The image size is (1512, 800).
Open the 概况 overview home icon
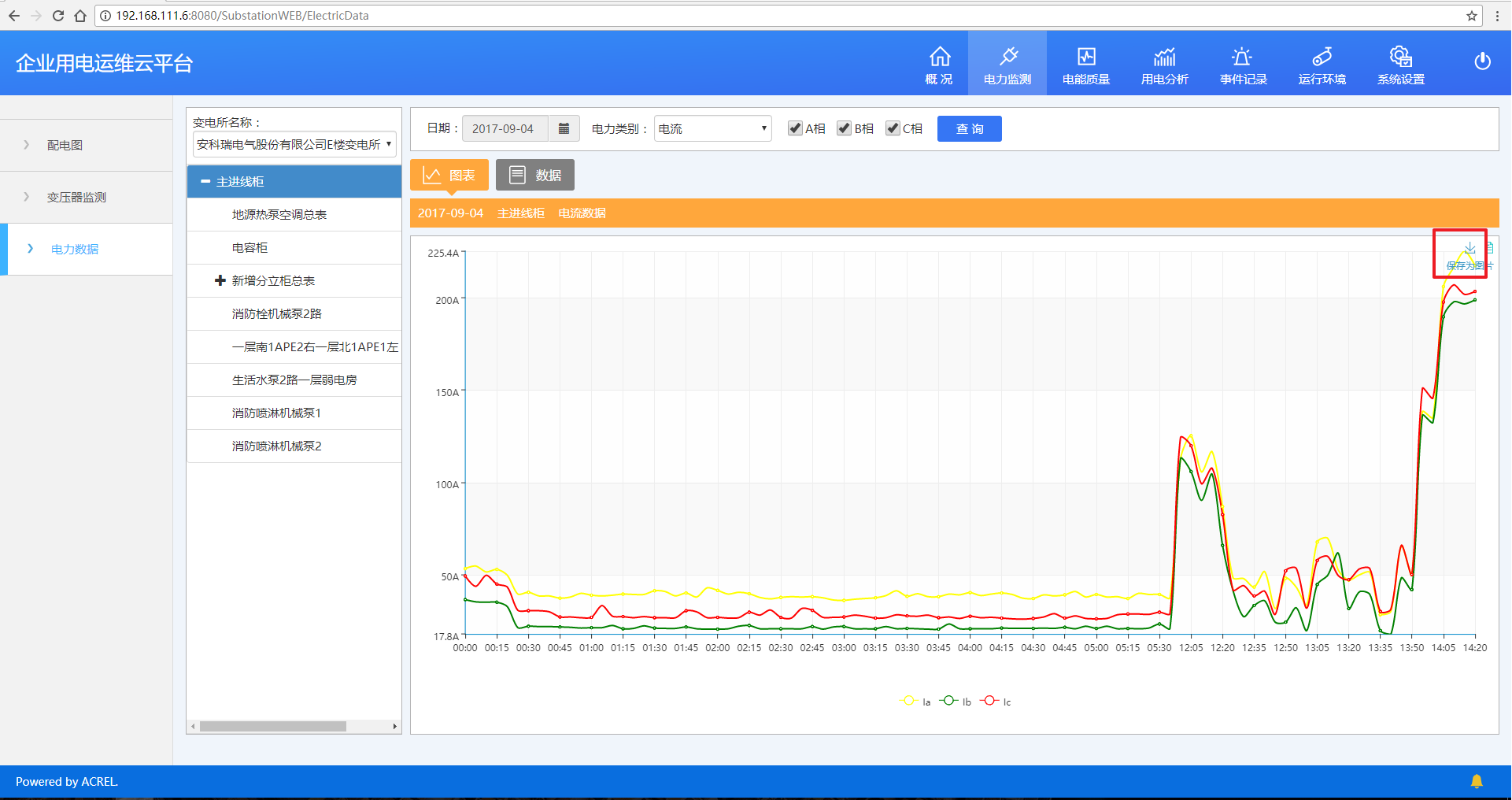939,57
